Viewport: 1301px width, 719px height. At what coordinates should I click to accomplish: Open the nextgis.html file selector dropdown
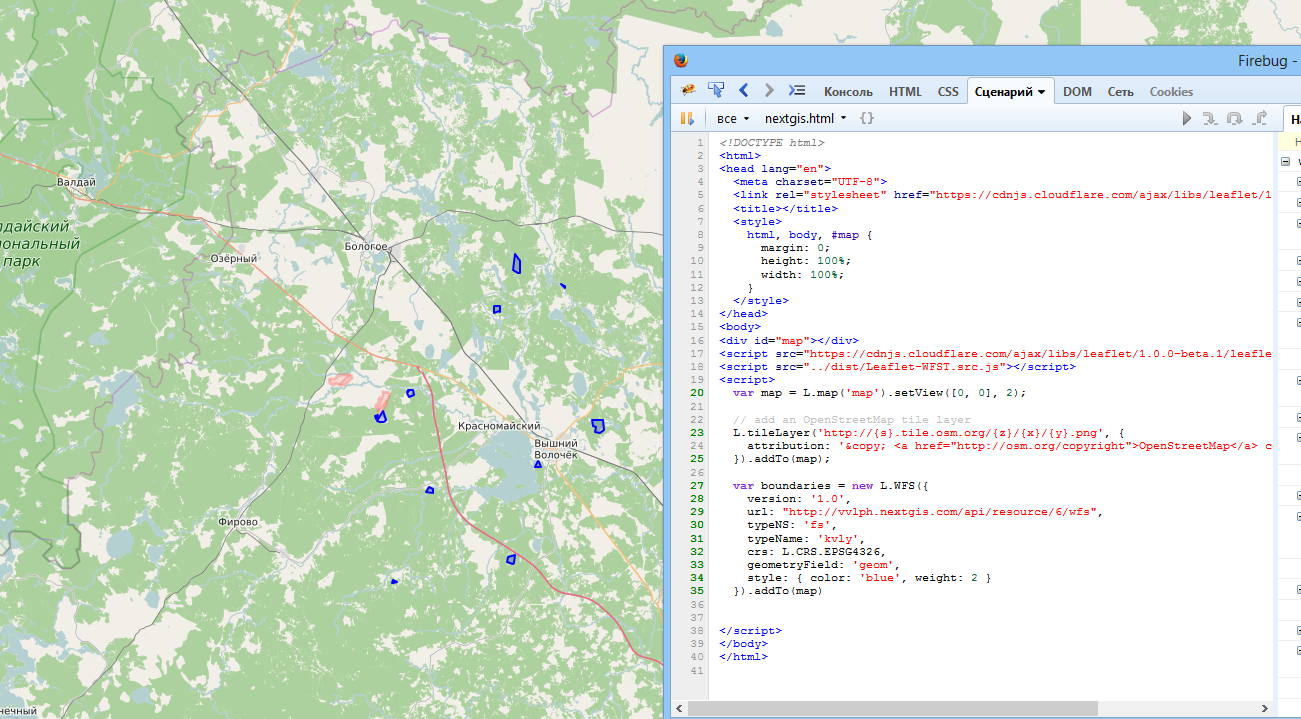[805, 118]
